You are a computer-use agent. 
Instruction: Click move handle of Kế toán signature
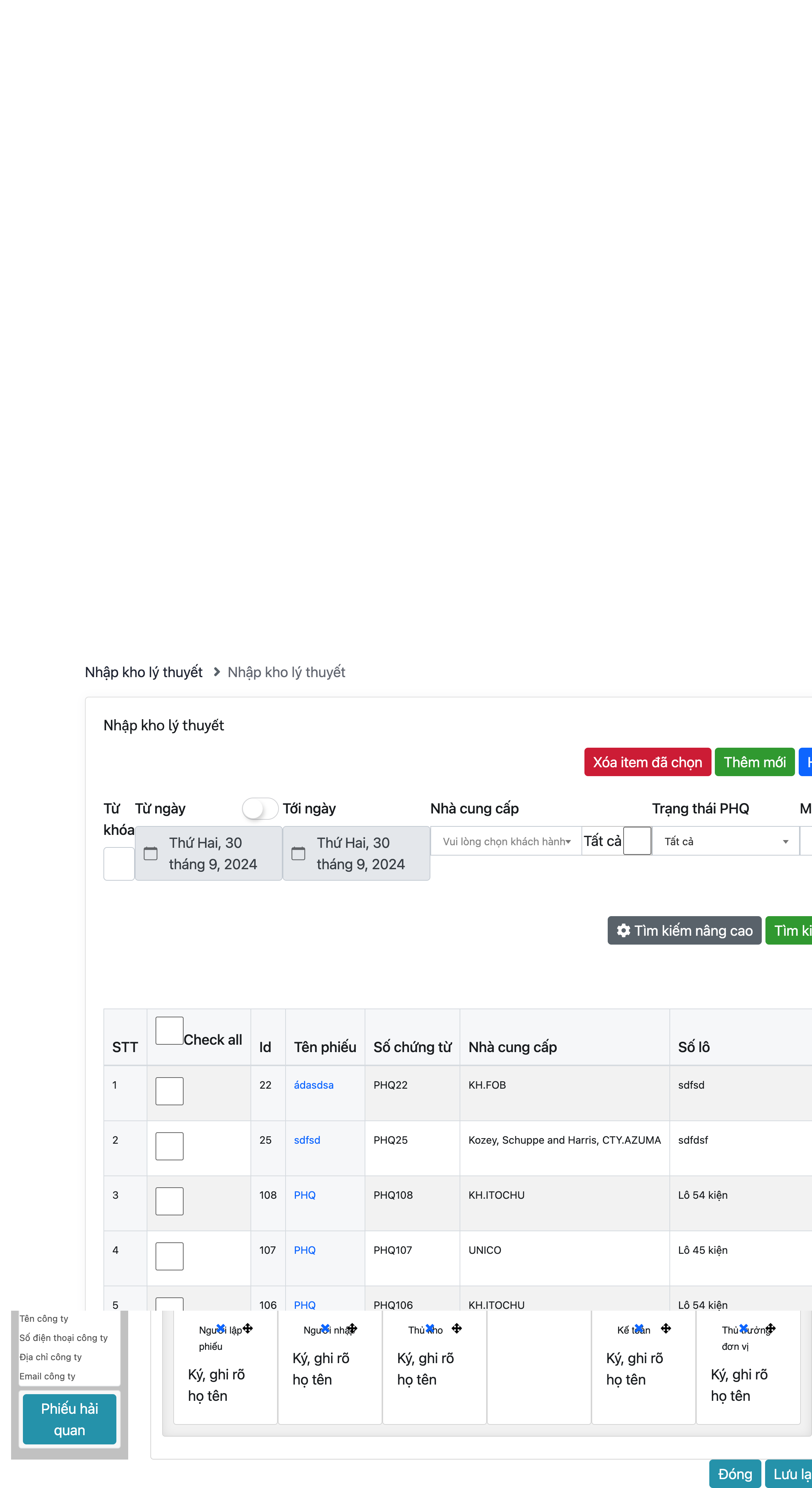tap(666, 1328)
